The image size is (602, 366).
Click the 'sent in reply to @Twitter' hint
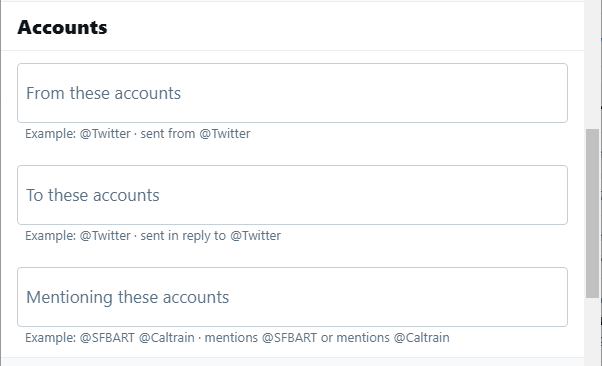tap(210, 235)
